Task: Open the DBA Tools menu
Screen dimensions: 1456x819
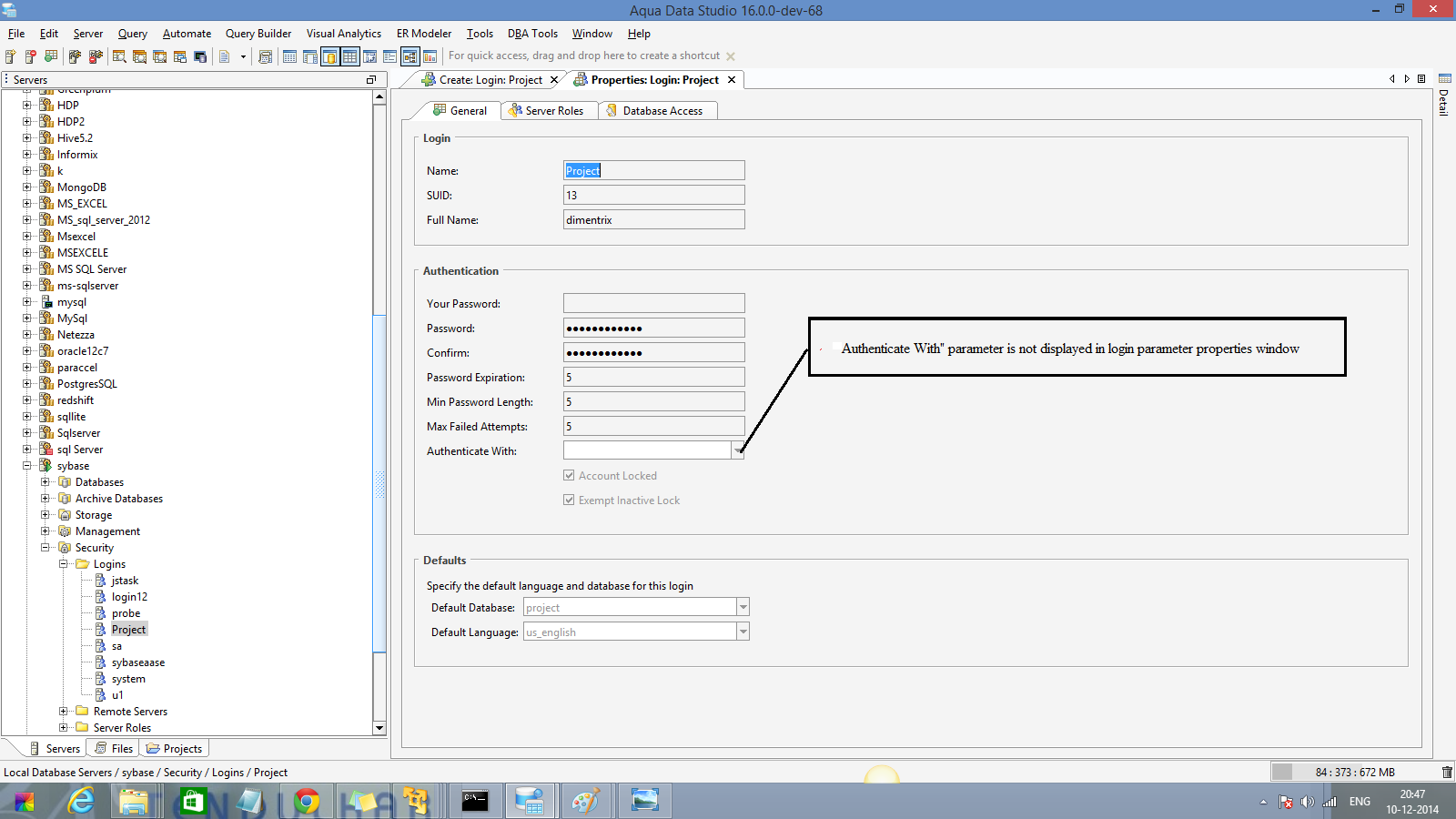Action: tap(532, 34)
